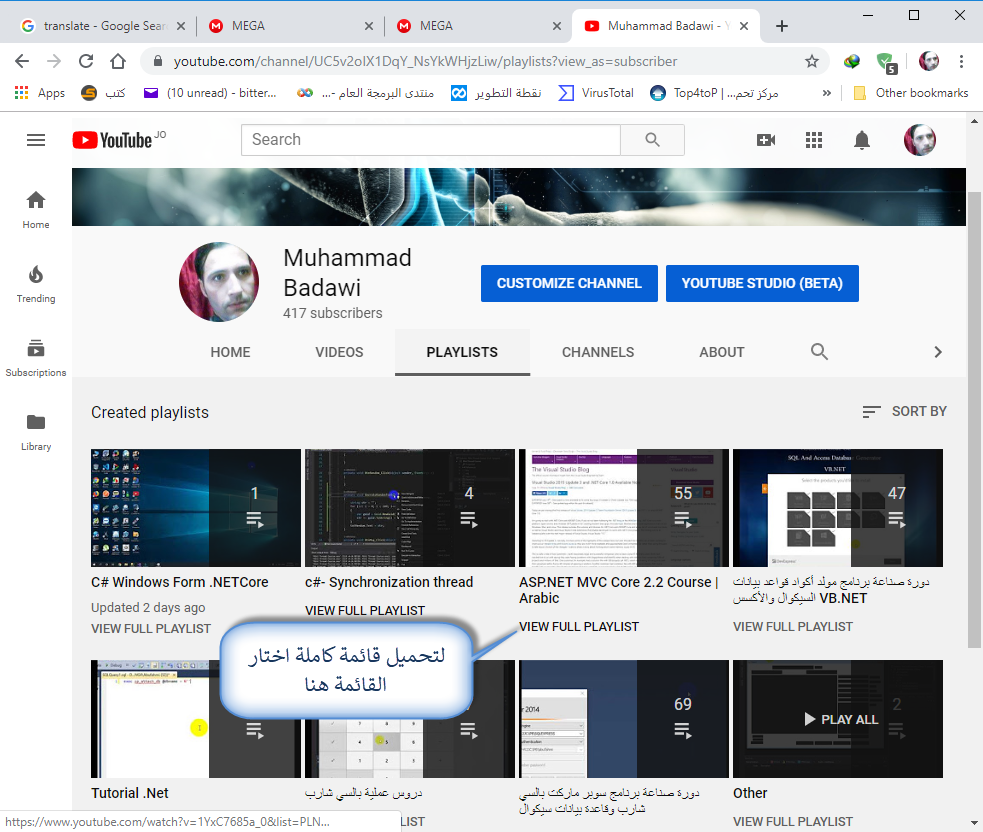Open ASP.NET MVC Core 2.2 Course thumbnail
The image size is (983, 832).
tap(624, 508)
